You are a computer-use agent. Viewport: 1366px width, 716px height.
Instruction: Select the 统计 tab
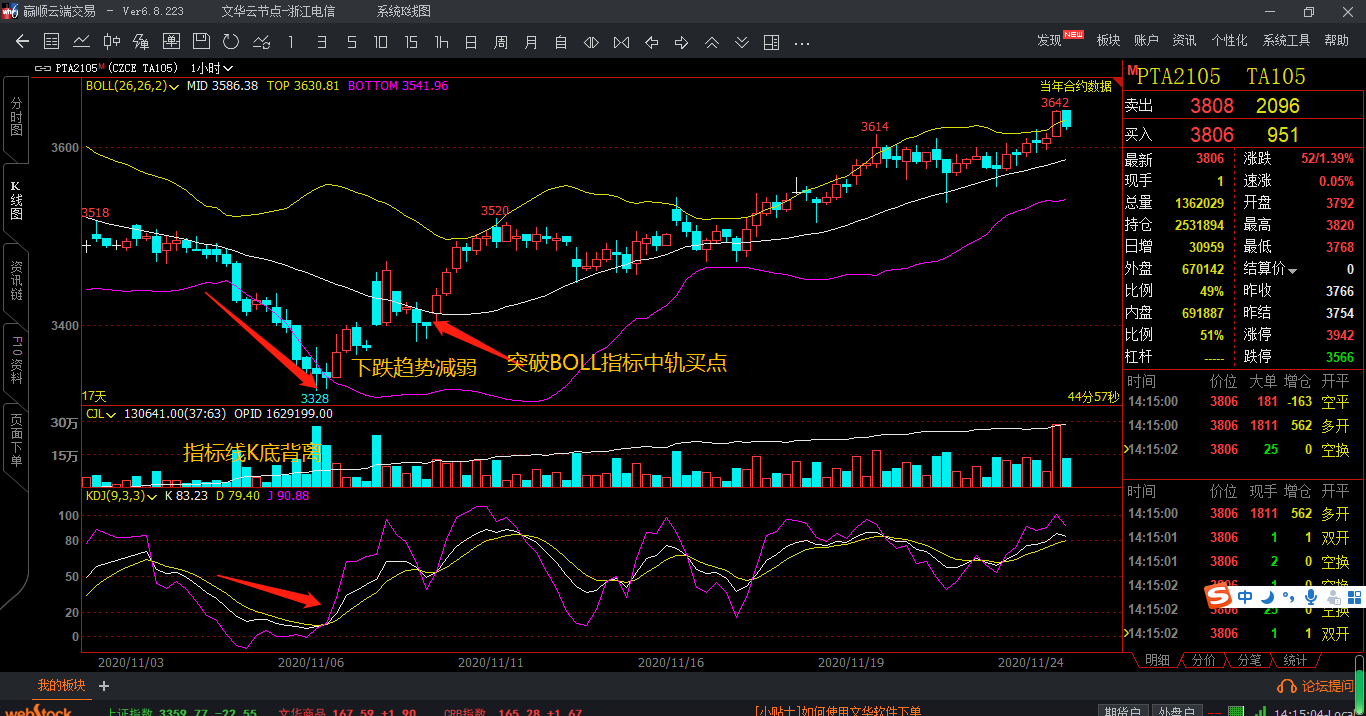click(x=1295, y=660)
